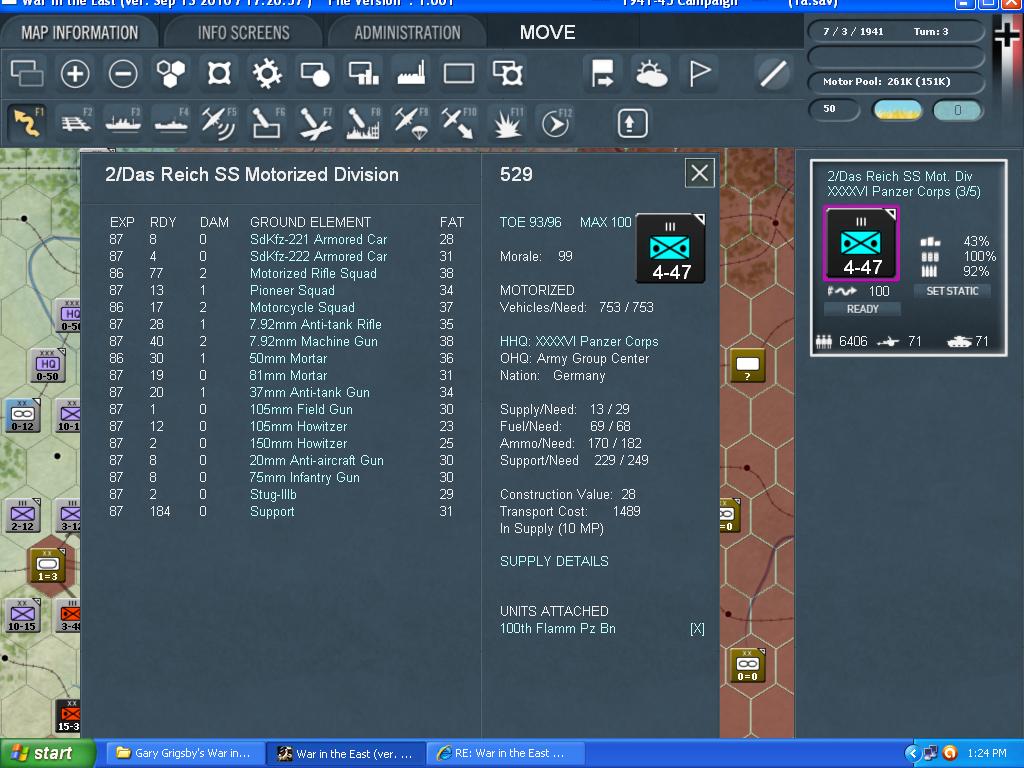Select the 10-15 infantry counter on map
1024x768 pixels.
pyautogui.click(x=22, y=616)
